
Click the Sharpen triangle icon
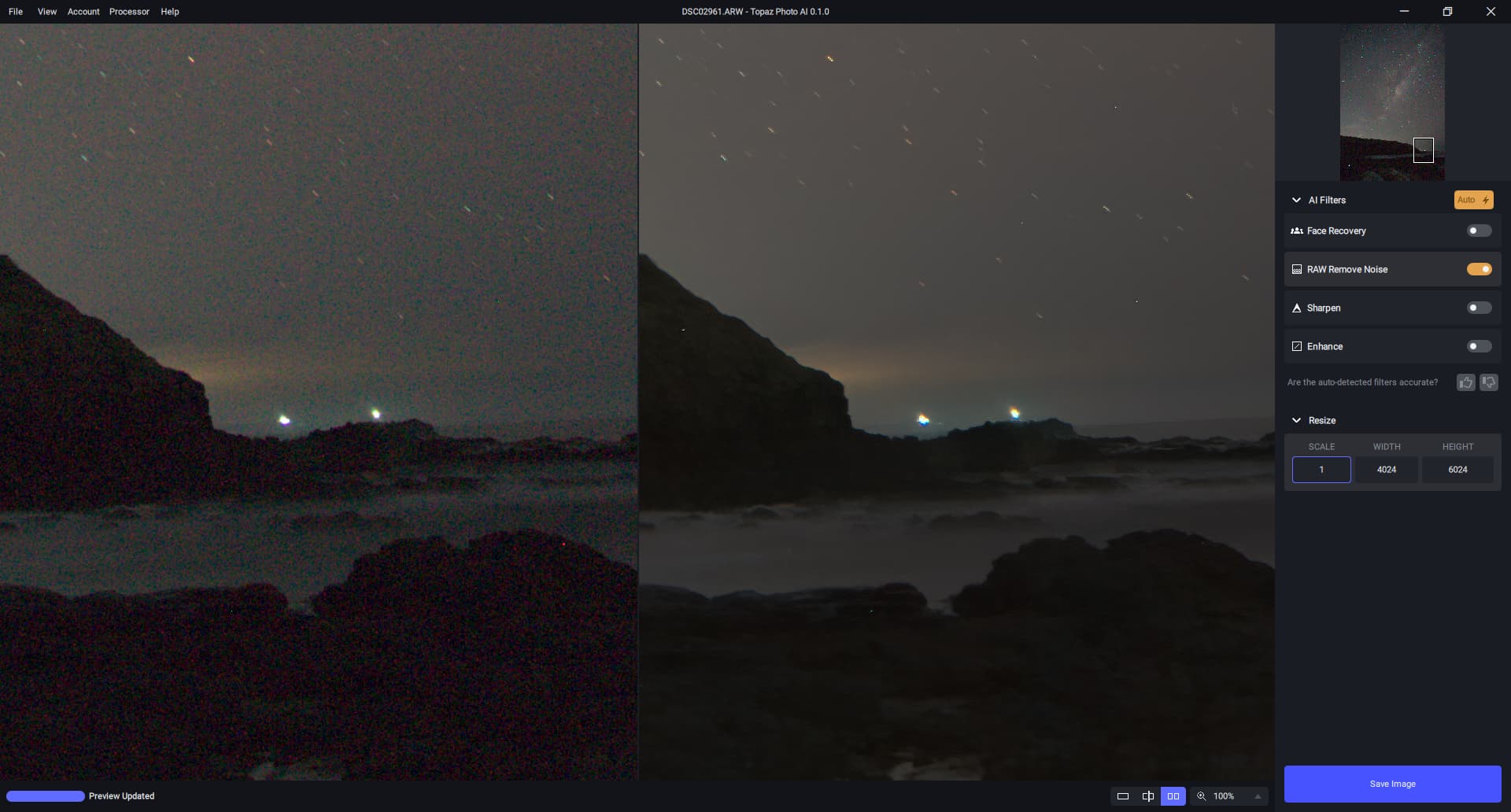pos(1297,308)
